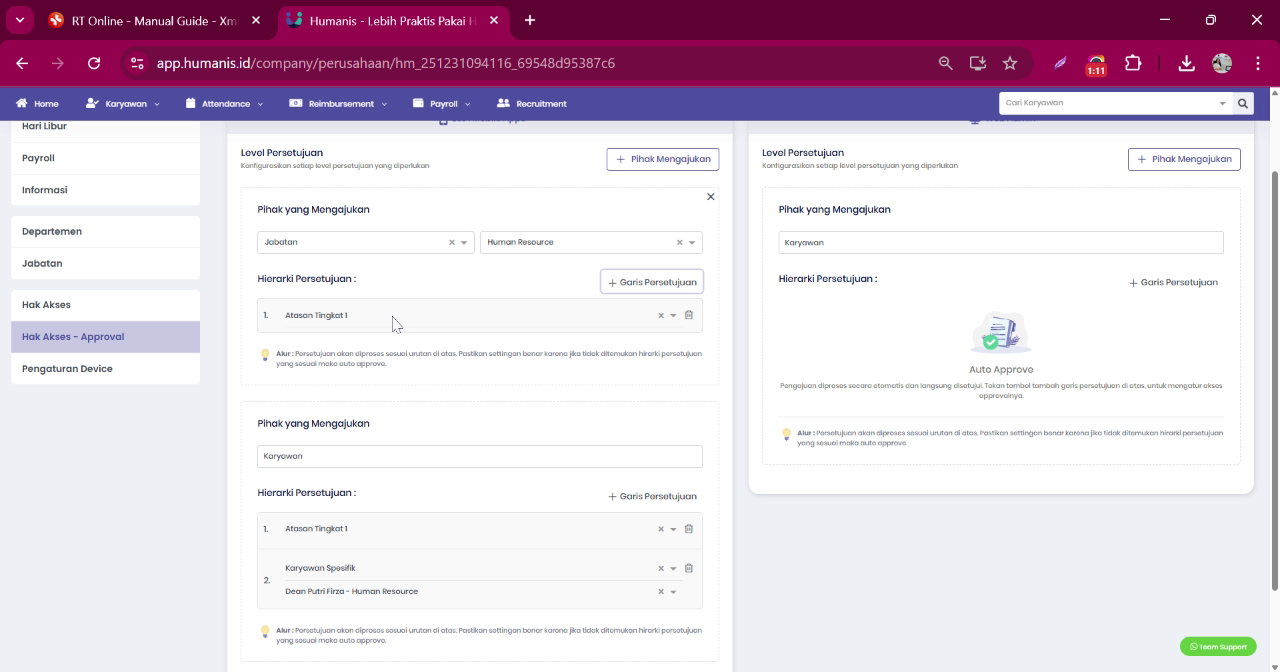Close the RT Online Manual Guide tab
The width and height of the screenshot is (1280, 672).
tap(257, 20)
